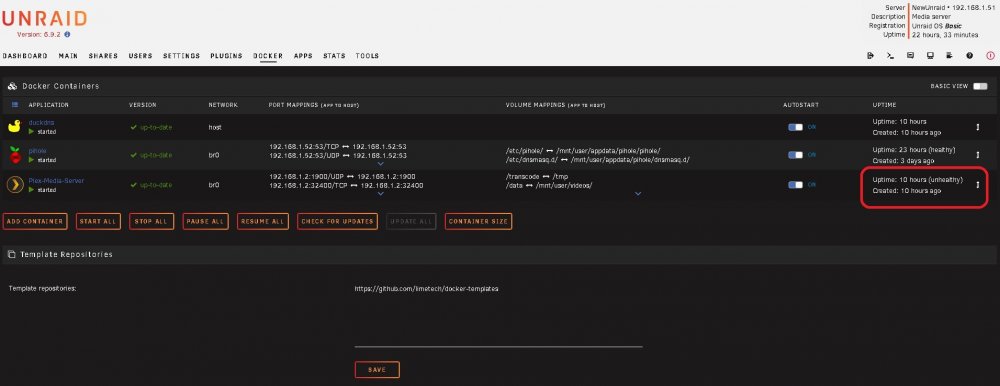Click the started play icon under duckdns
Viewport: 1000px width, 386px height.
click(31, 131)
